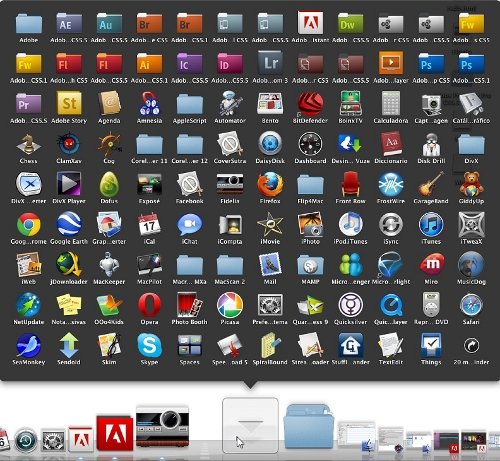
Task: Launch iMovie star icon
Action: (x=270, y=224)
